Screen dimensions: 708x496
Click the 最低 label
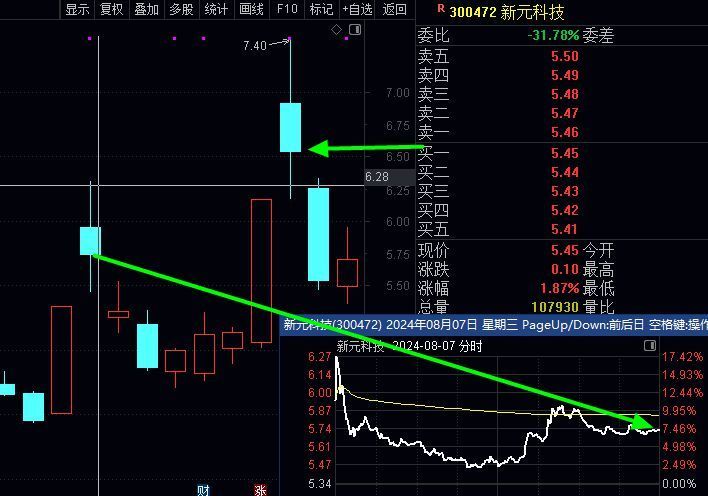point(598,288)
